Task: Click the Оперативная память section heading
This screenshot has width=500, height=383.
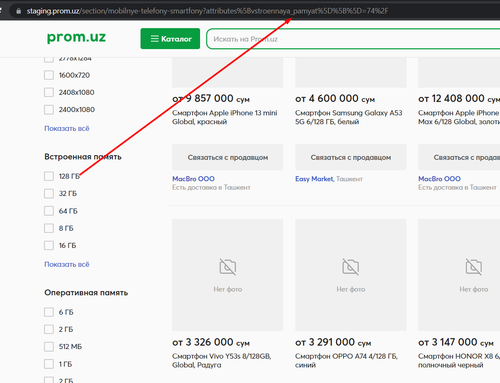Action: (x=86, y=293)
